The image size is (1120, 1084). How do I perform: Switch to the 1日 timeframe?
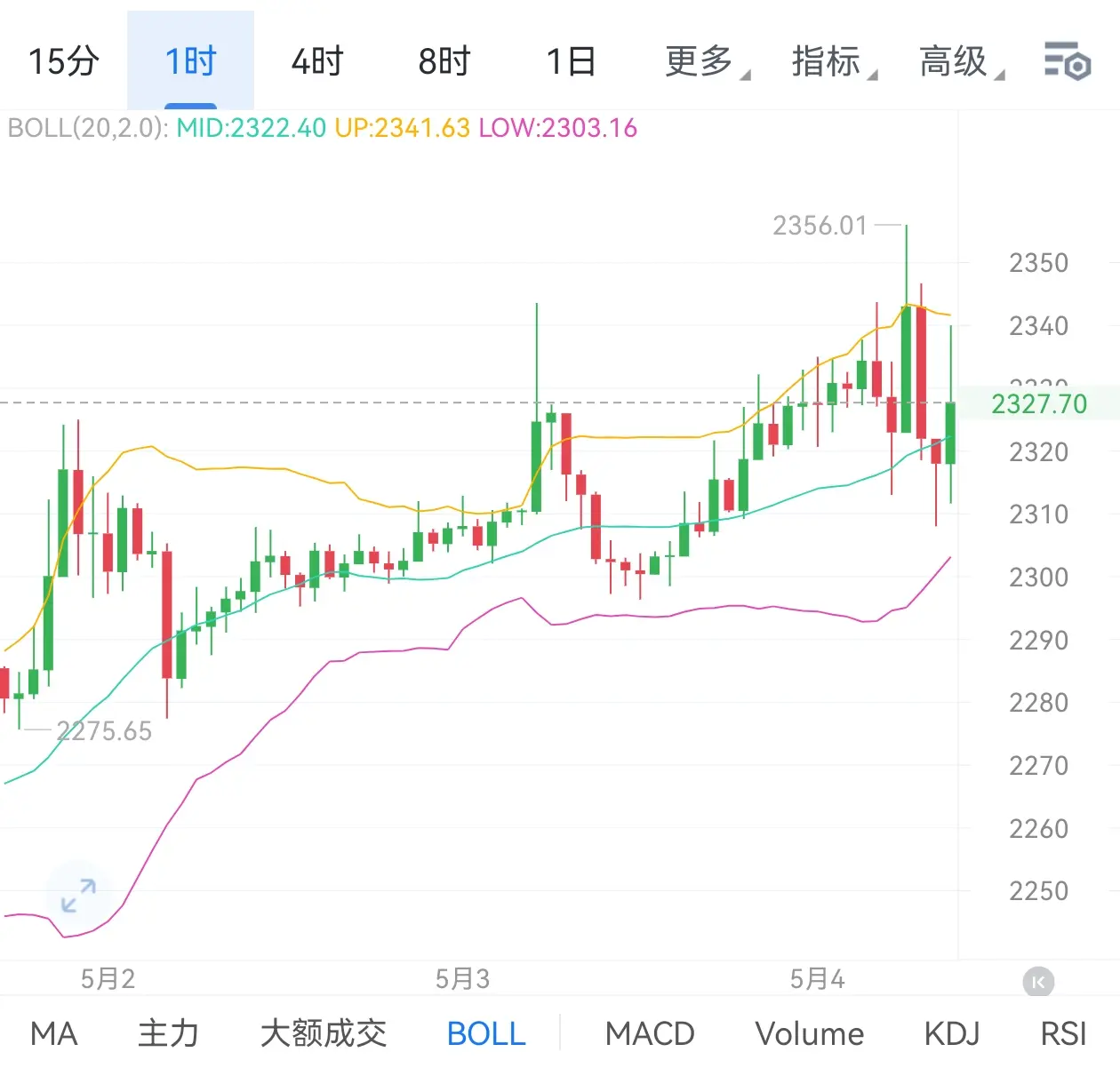point(571,61)
